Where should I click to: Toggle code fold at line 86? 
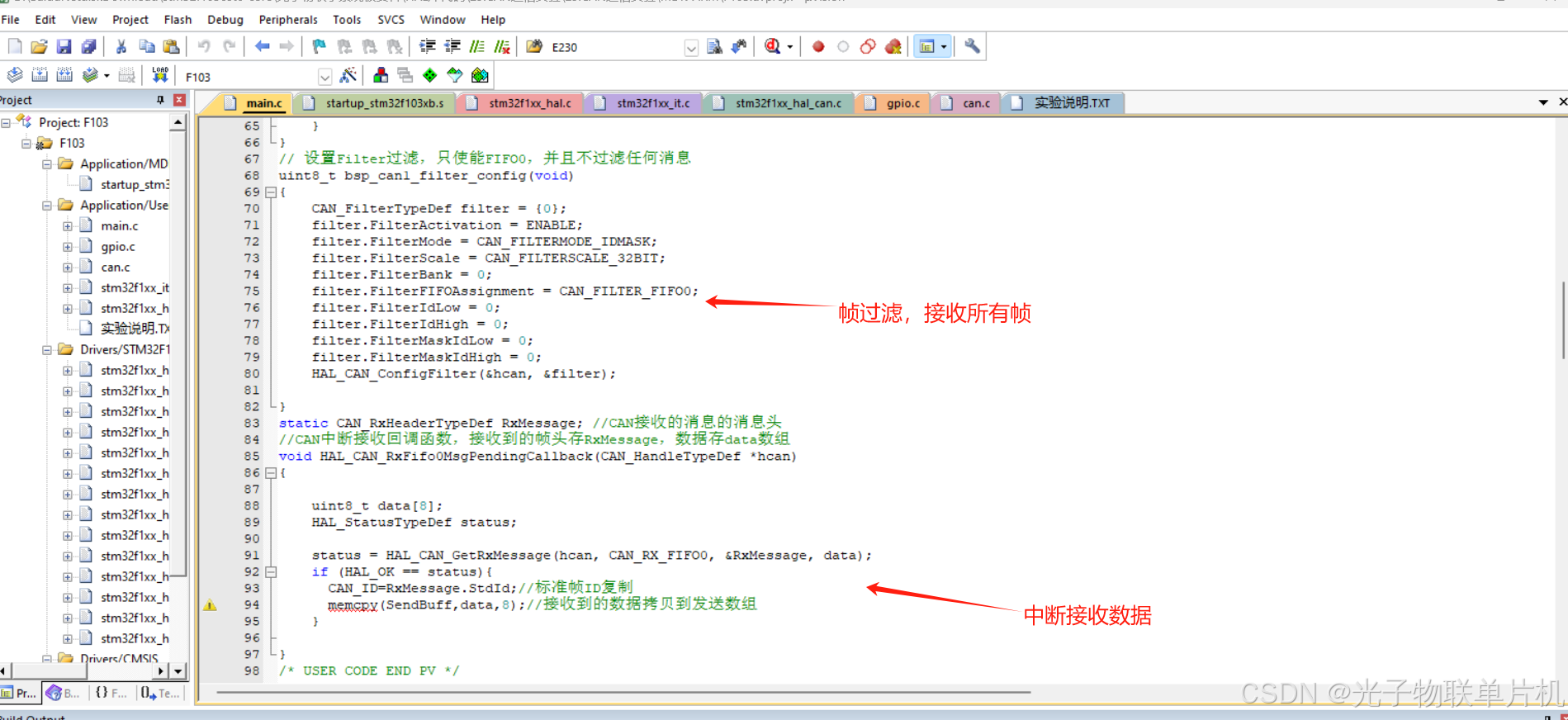point(270,472)
